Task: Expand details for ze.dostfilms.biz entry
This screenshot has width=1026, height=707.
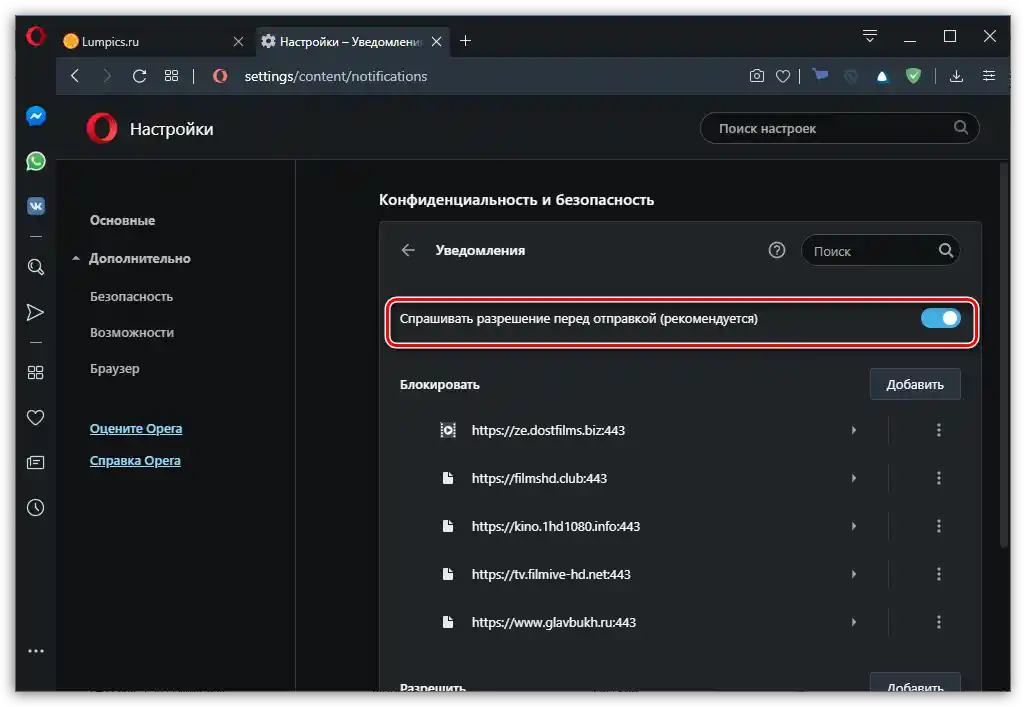Action: coord(853,430)
